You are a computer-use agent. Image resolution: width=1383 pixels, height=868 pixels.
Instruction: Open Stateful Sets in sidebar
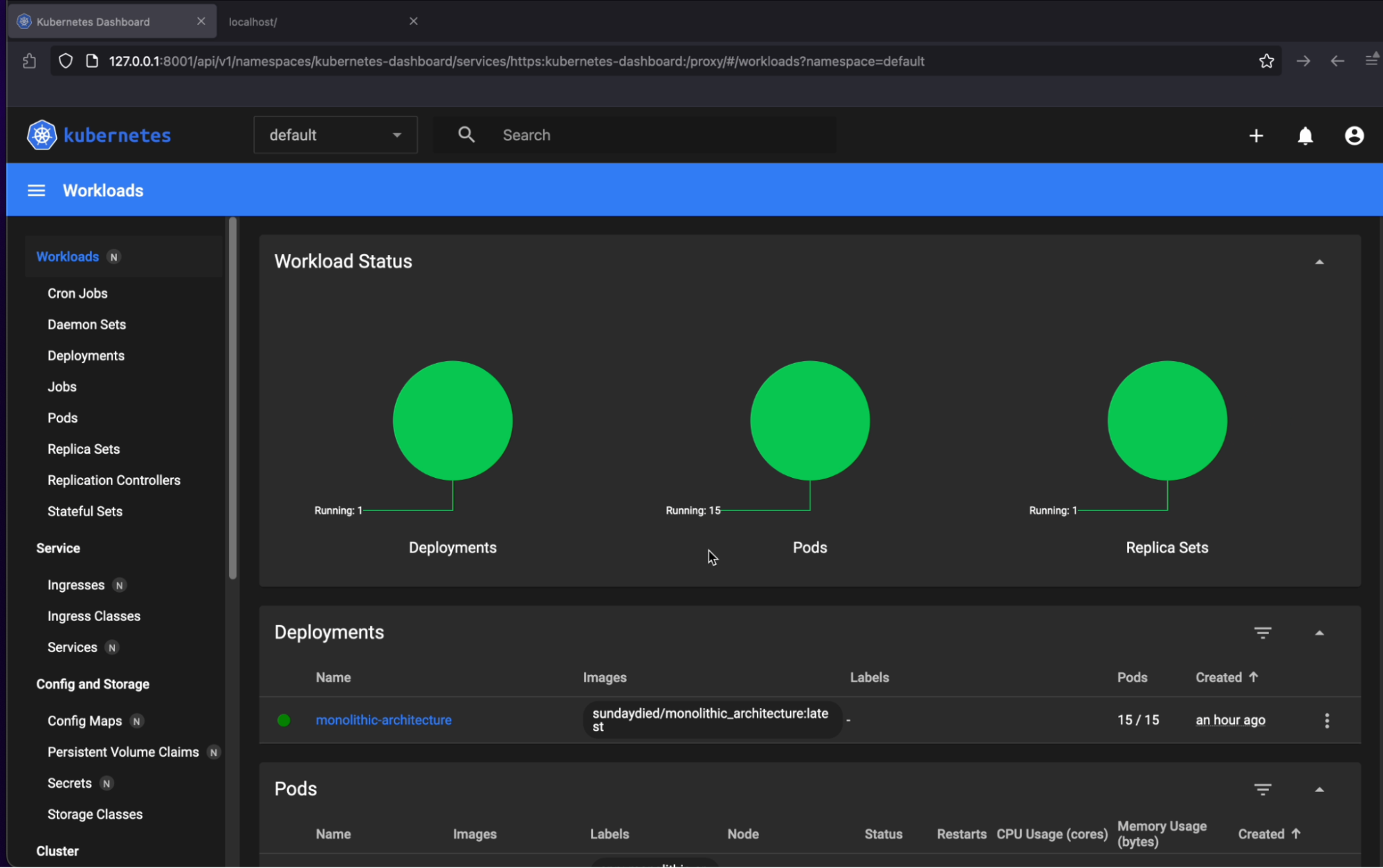[84, 511]
